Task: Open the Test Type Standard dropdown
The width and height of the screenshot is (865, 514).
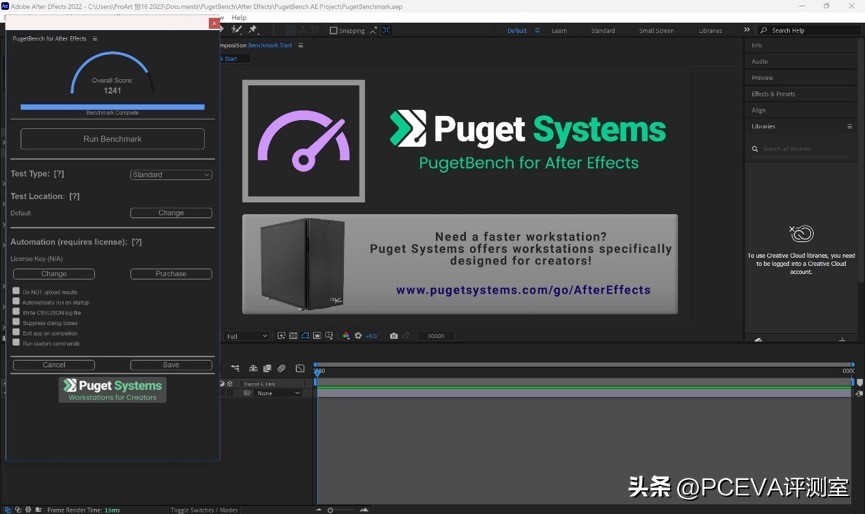Action: point(171,175)
